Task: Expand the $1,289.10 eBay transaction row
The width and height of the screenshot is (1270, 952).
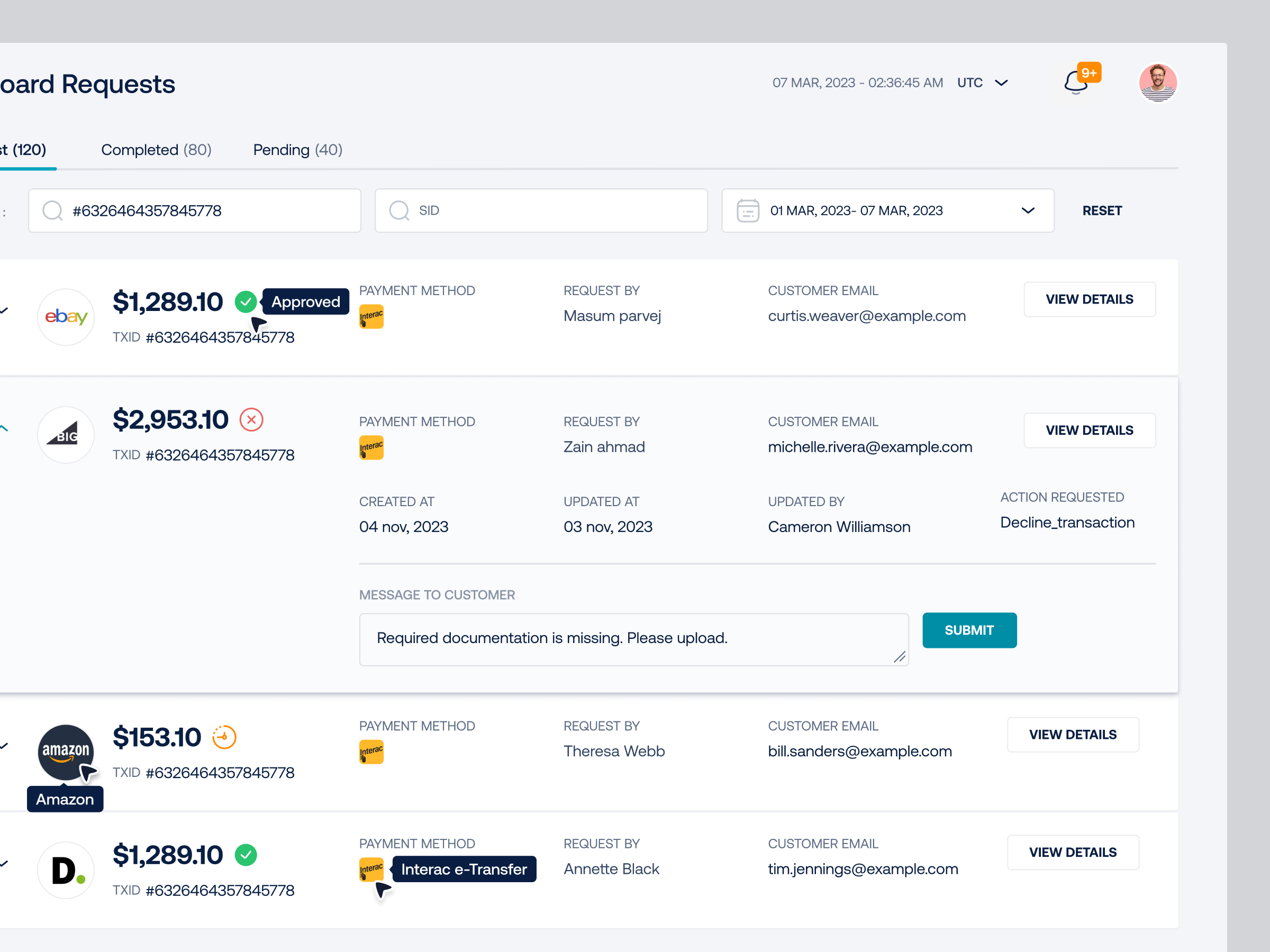Action: tap(4, 311)
